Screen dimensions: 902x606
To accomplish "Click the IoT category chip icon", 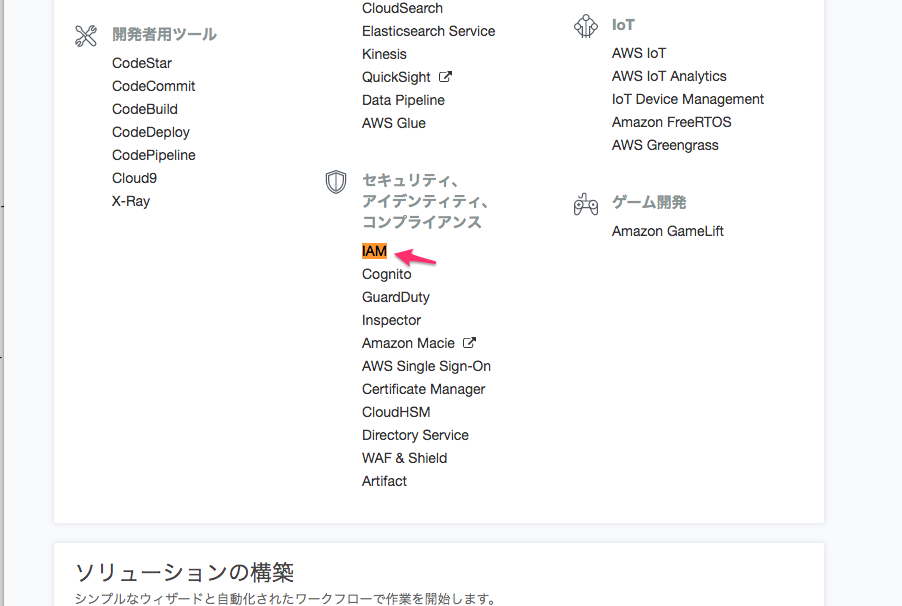I will [x=586, y=26].
